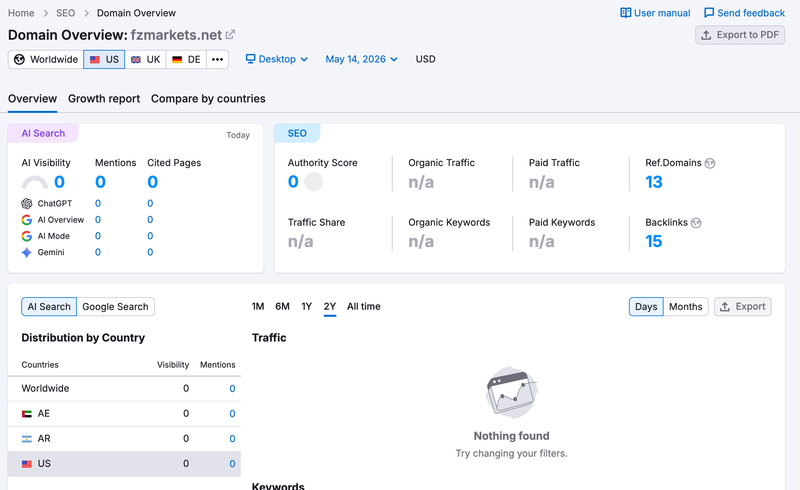The height and width of the screenshot is (490, 800).
Task: Open more countries ellipsis menu
Action: tap(217, 59)
